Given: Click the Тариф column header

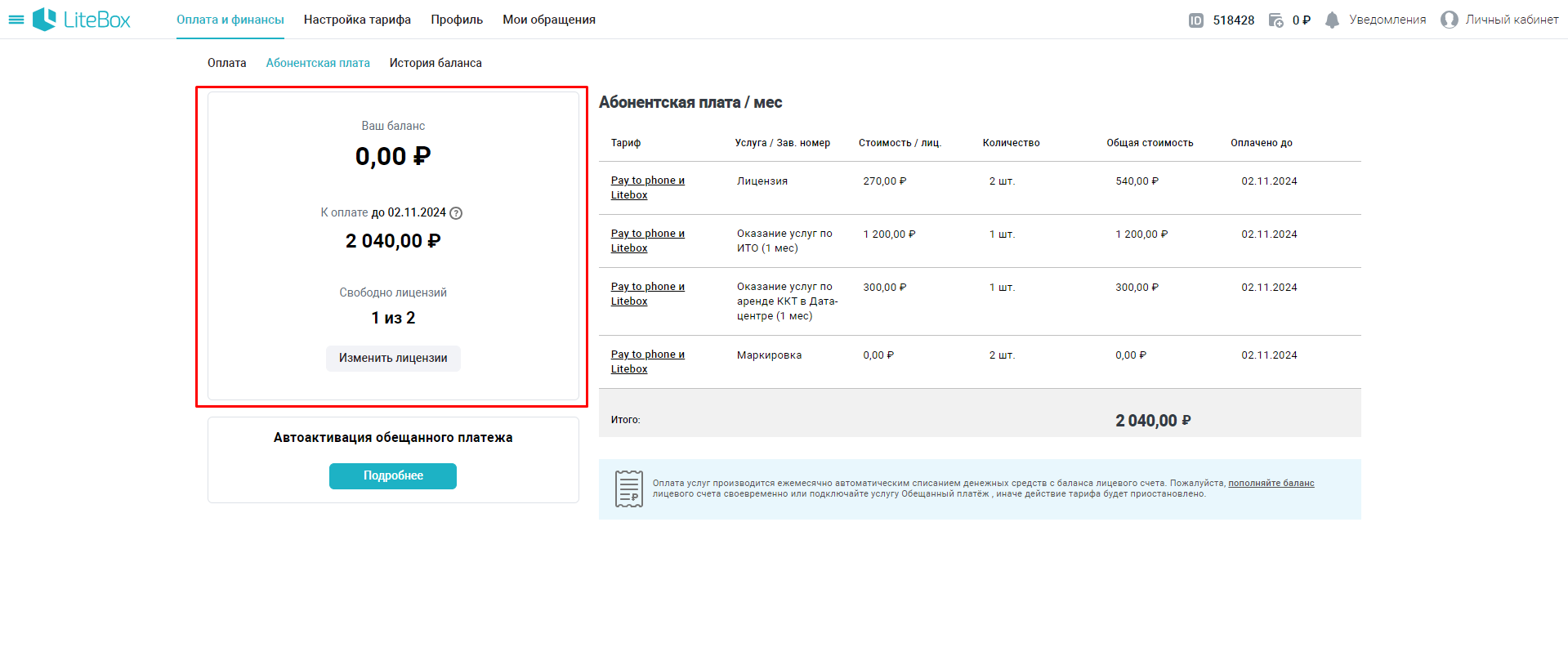Looking at the screenshot, I should [x=626, y=143].
